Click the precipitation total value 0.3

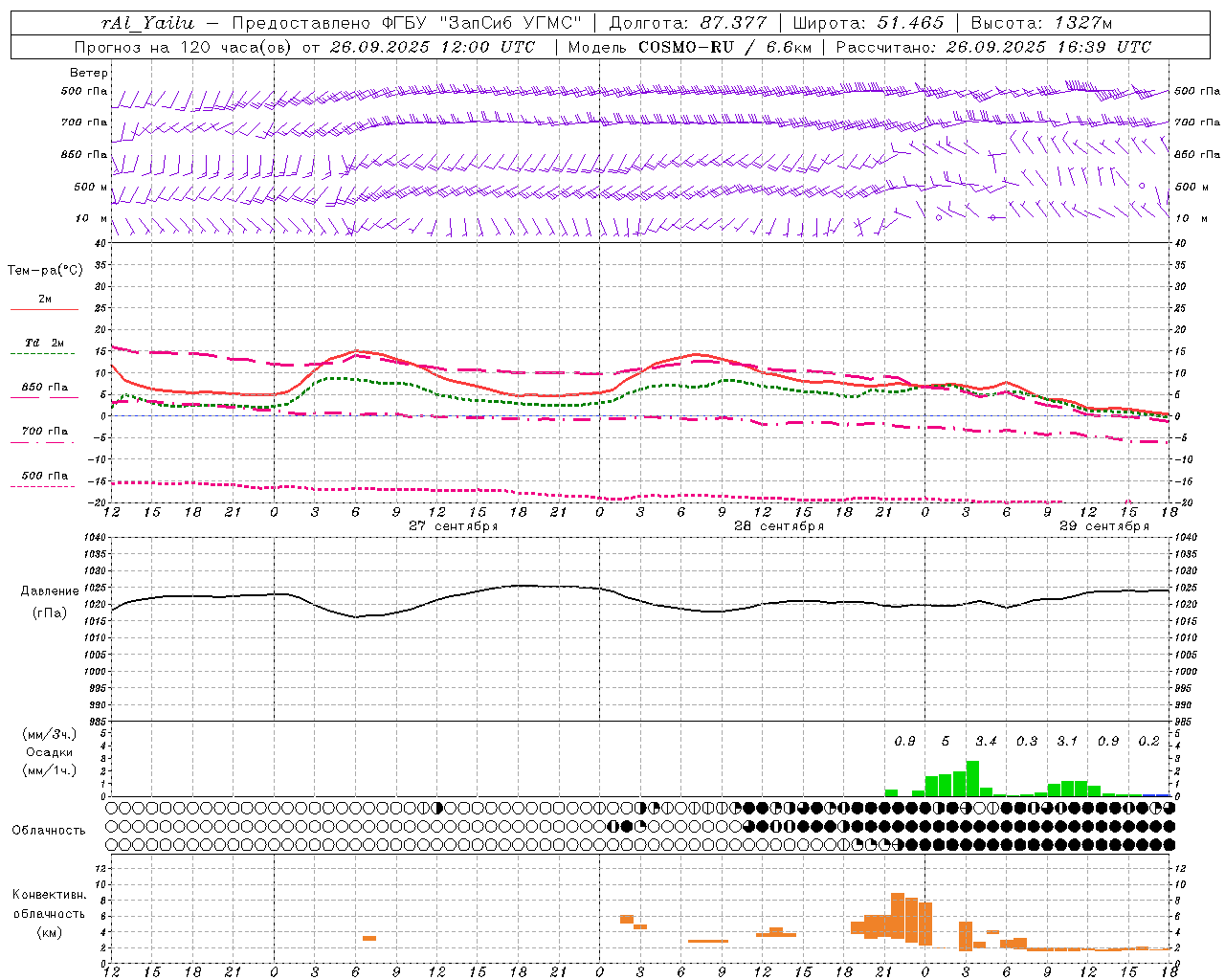tap(1027, 742)
